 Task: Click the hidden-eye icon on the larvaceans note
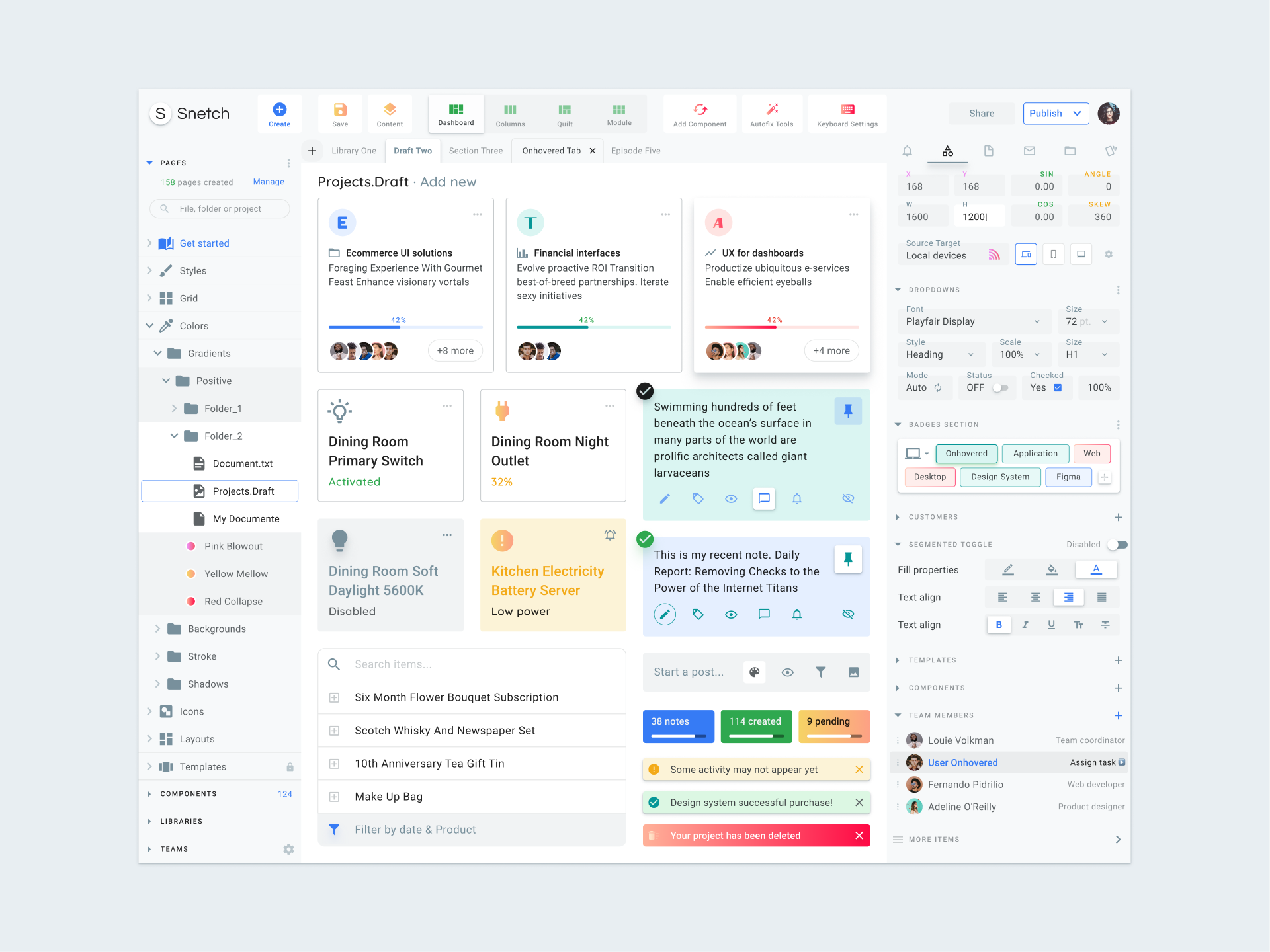(848, 498)
